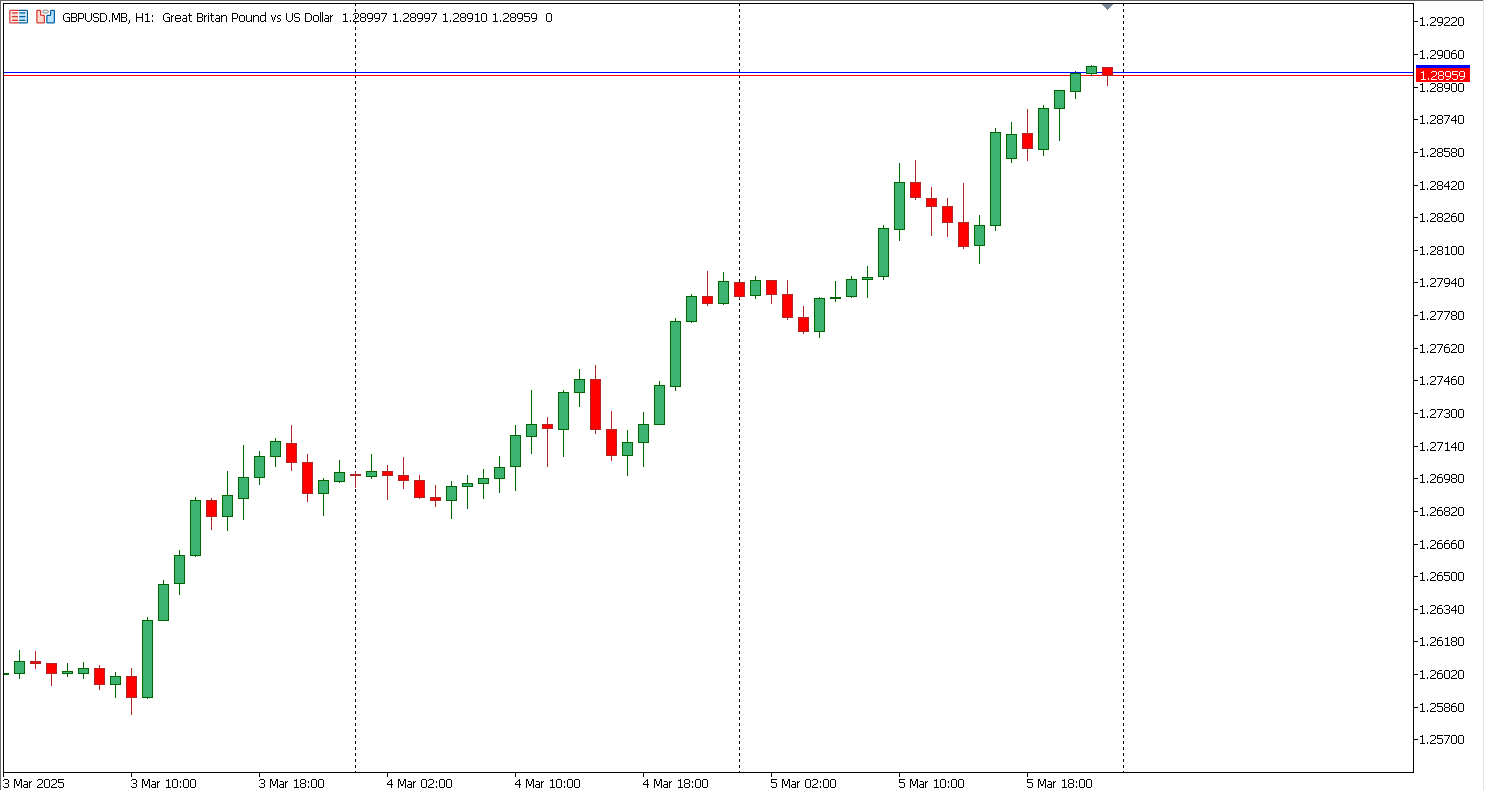Click the 1.27780 price axis label
1485x790 pixels.
1441,316
